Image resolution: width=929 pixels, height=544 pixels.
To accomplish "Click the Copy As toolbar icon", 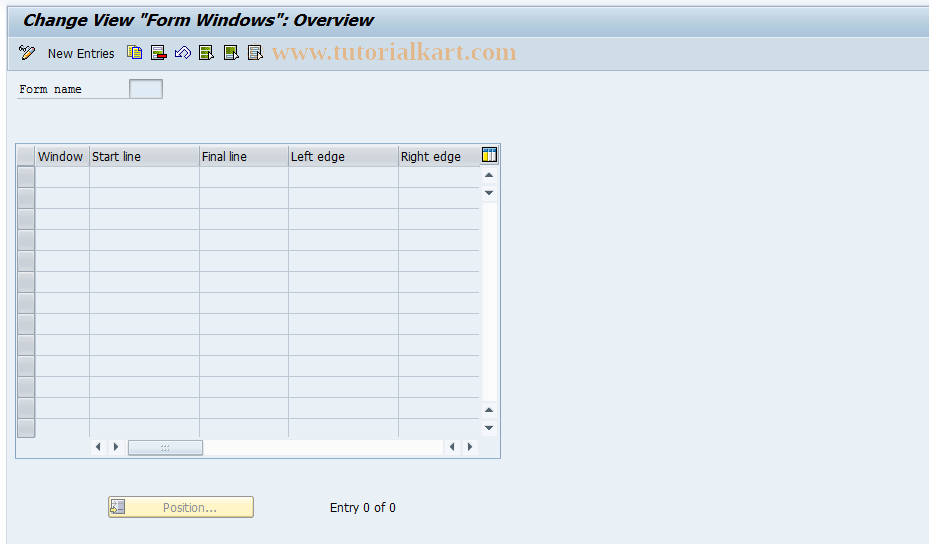I will point(134,53).
